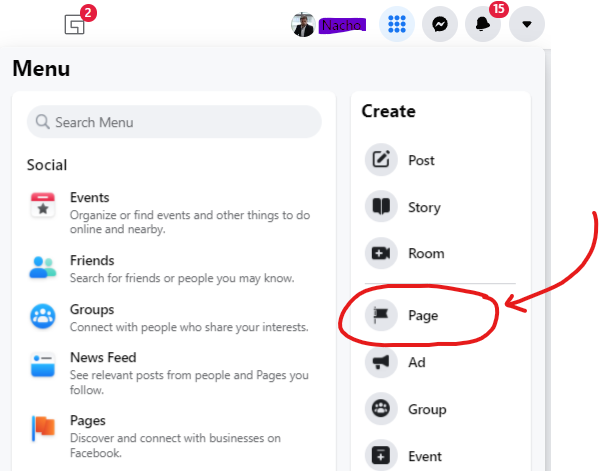Open the notifications bell with badge 15
Screen dimensions: 599x471
coord(483,24)
